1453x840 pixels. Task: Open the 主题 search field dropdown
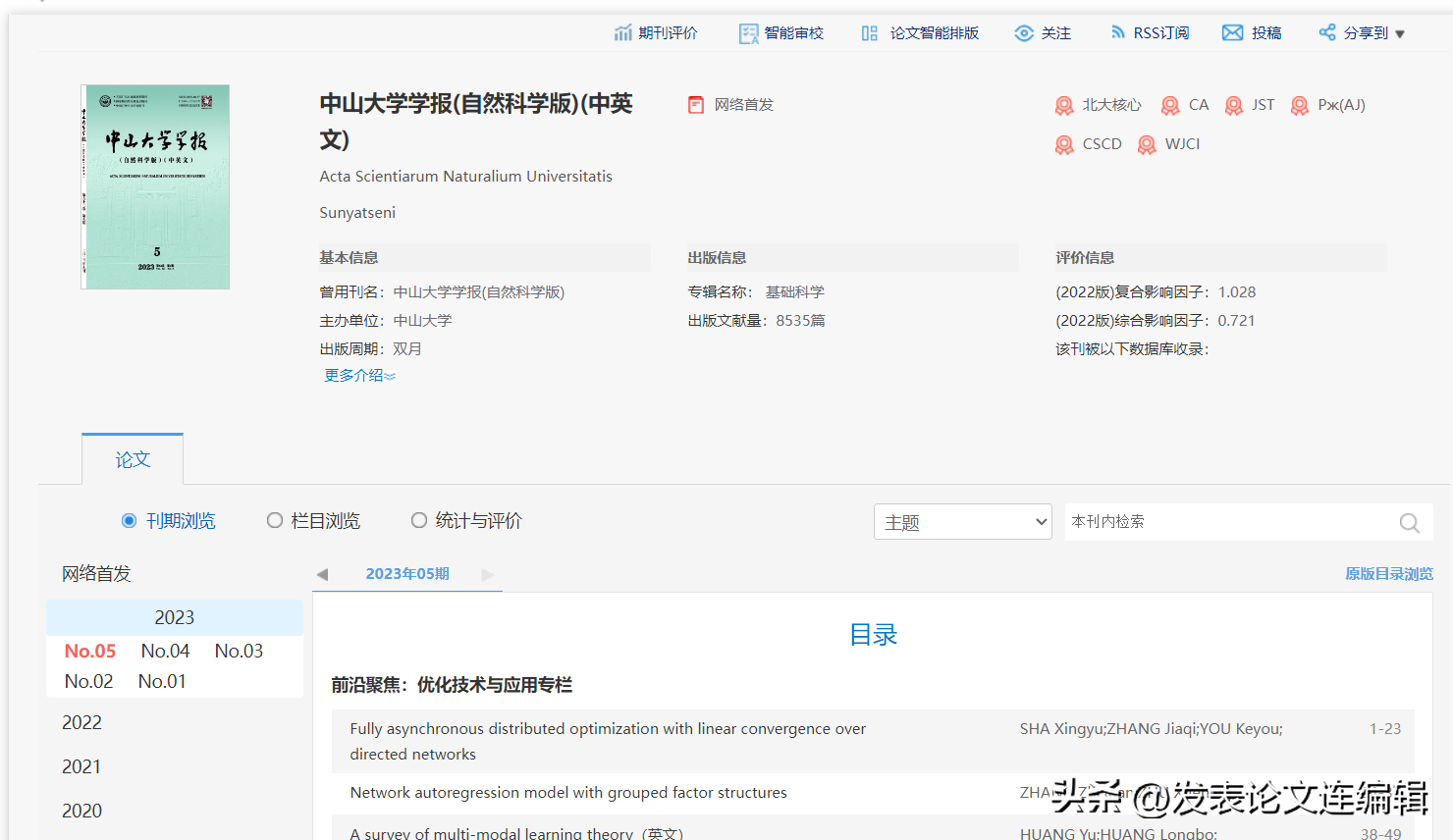tap(963, 522)
